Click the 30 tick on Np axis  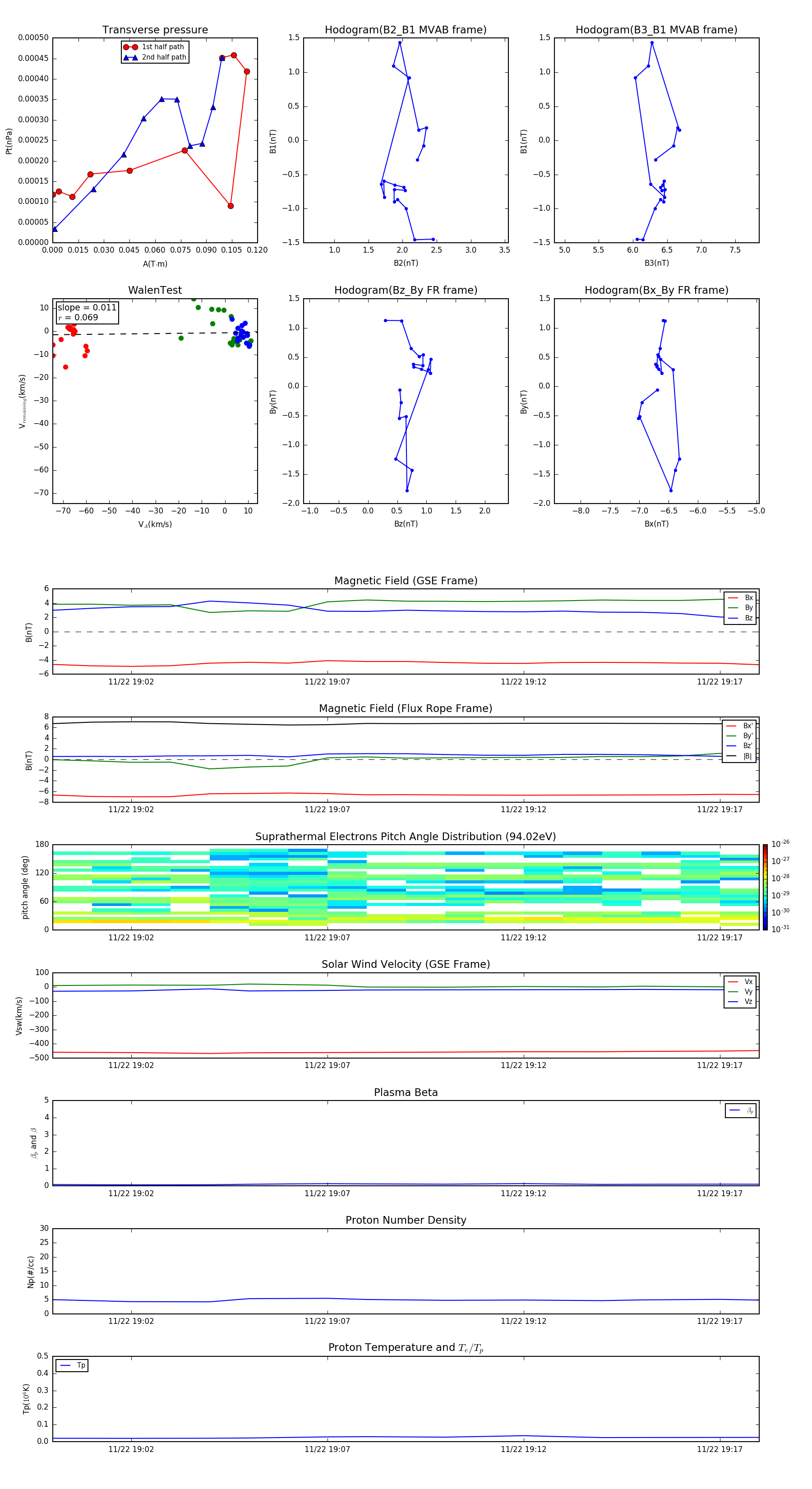point(45,1228)
